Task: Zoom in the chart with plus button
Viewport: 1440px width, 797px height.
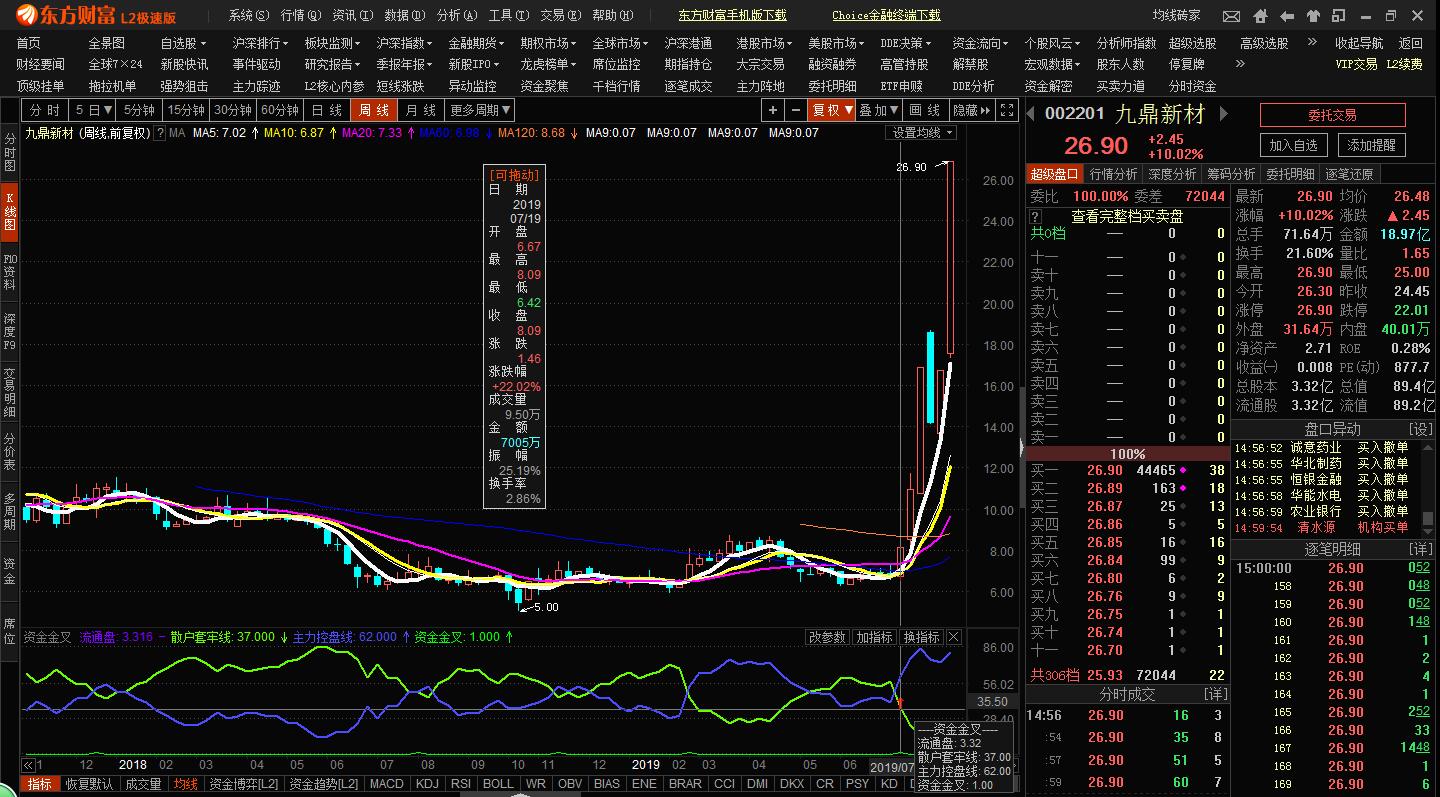Action: point(773,110)
